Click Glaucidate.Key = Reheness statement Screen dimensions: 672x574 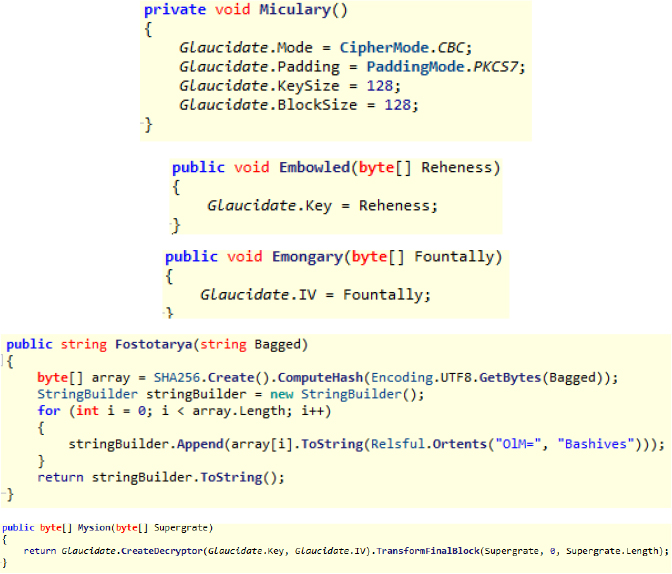pos(322,206)
